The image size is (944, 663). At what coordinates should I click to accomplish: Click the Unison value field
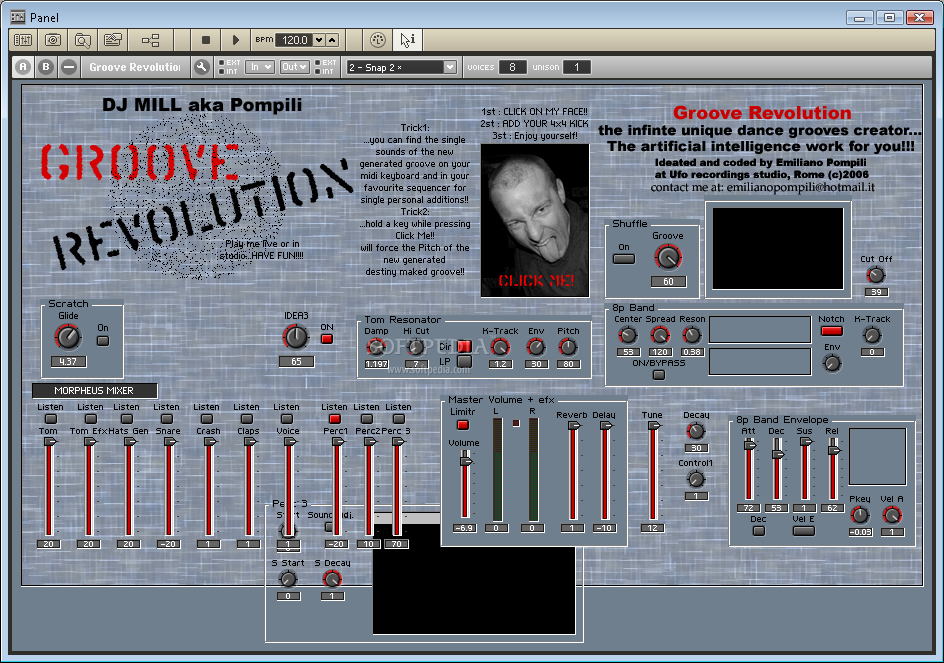(577, 67)
